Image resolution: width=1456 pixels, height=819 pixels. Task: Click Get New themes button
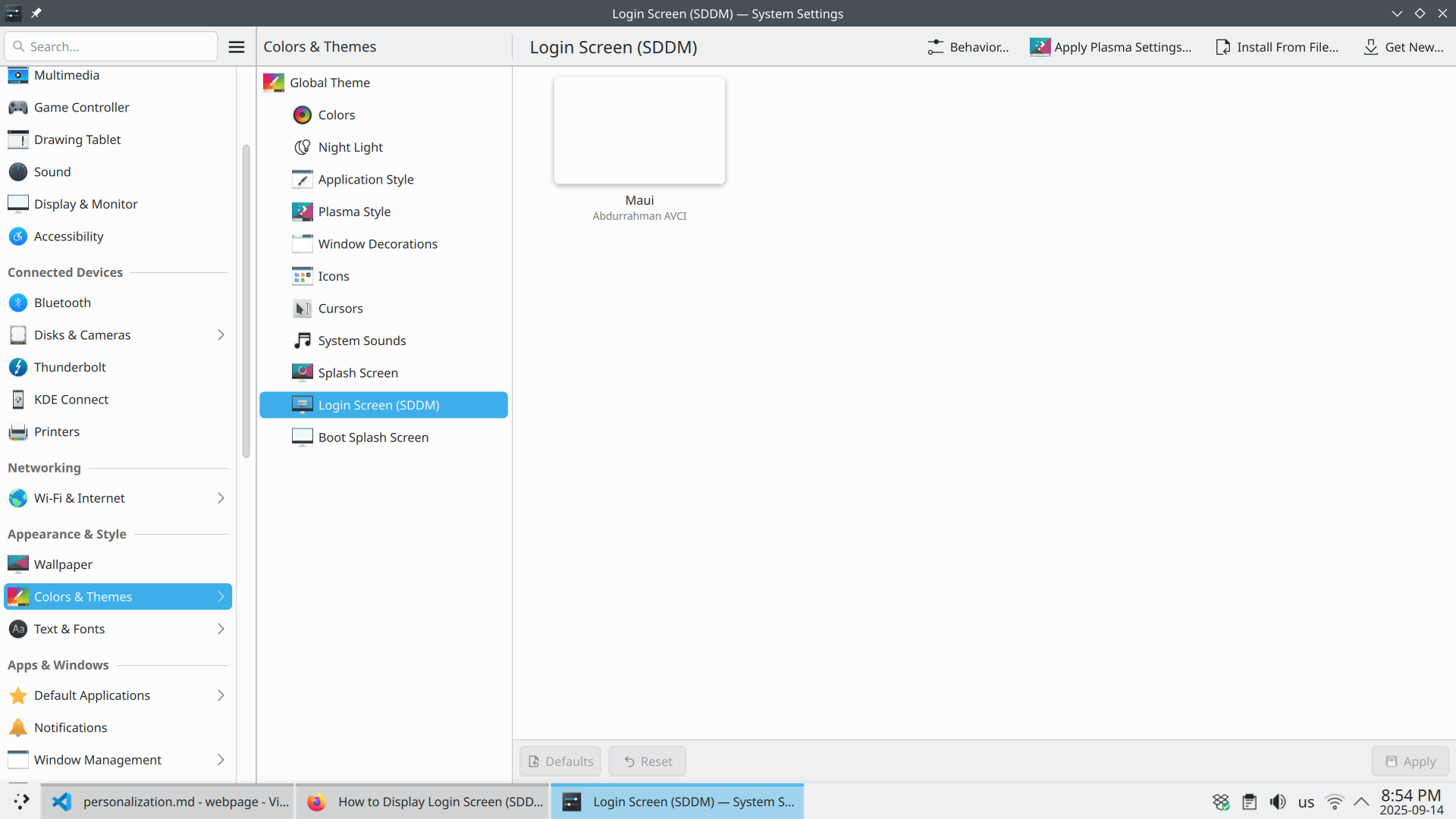click(1404, 47)
